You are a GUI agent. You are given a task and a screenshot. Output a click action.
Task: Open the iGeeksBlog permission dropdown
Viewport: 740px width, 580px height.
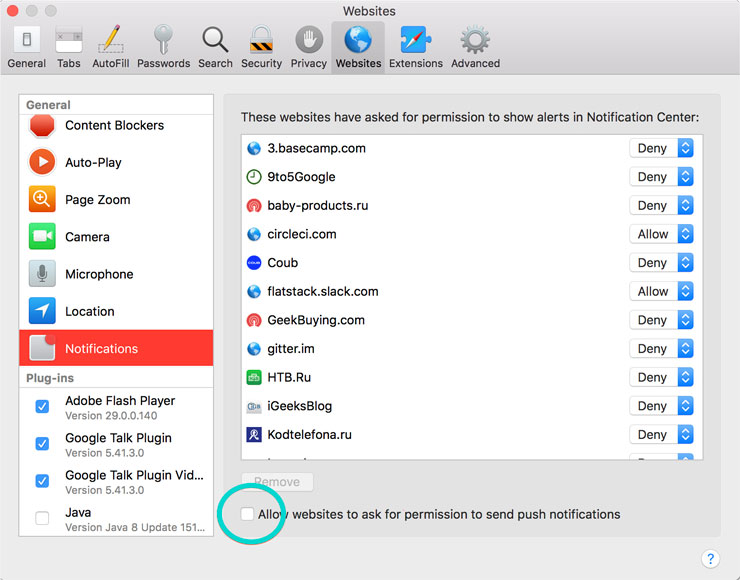point(661,406)
